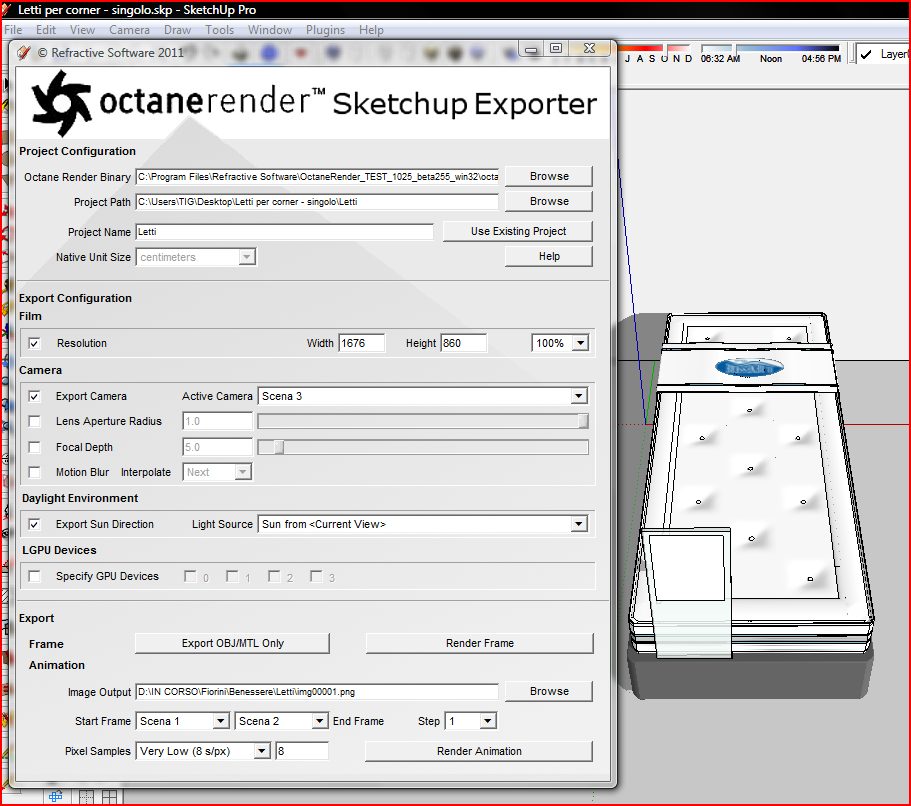Open the Start Frame dropdown showing Scena 1
The image size is (911, 806).
[182, 721]
